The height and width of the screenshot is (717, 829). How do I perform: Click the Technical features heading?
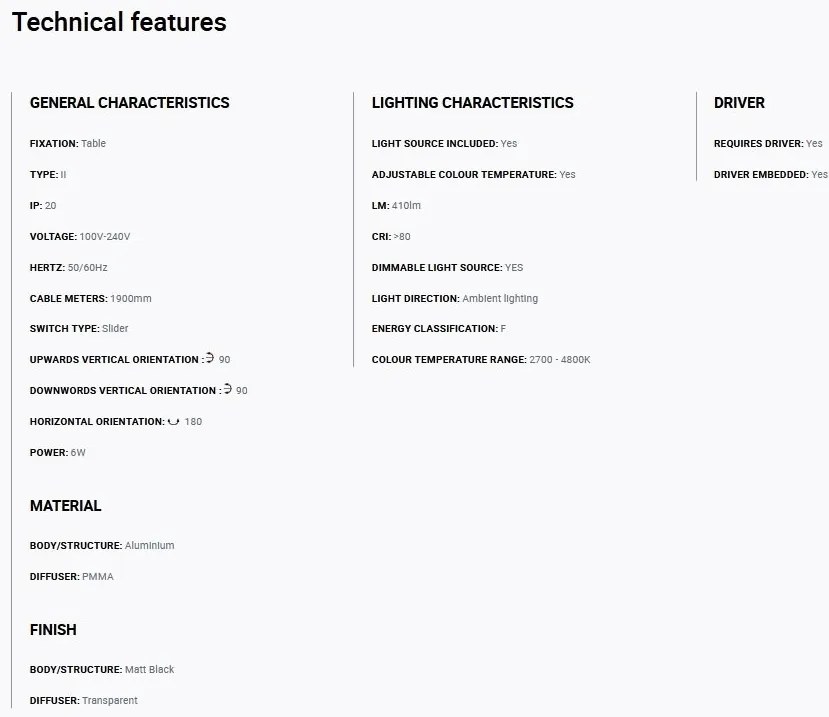click(x=119, y=22)
